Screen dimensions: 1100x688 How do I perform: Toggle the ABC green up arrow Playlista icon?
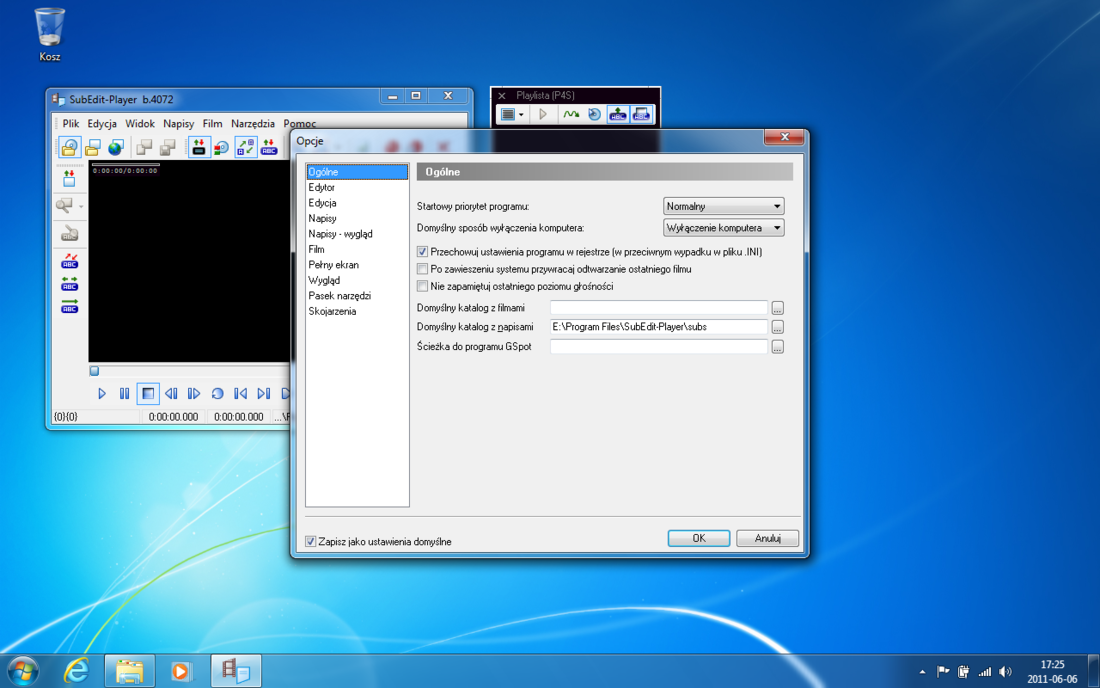[617, 114]
